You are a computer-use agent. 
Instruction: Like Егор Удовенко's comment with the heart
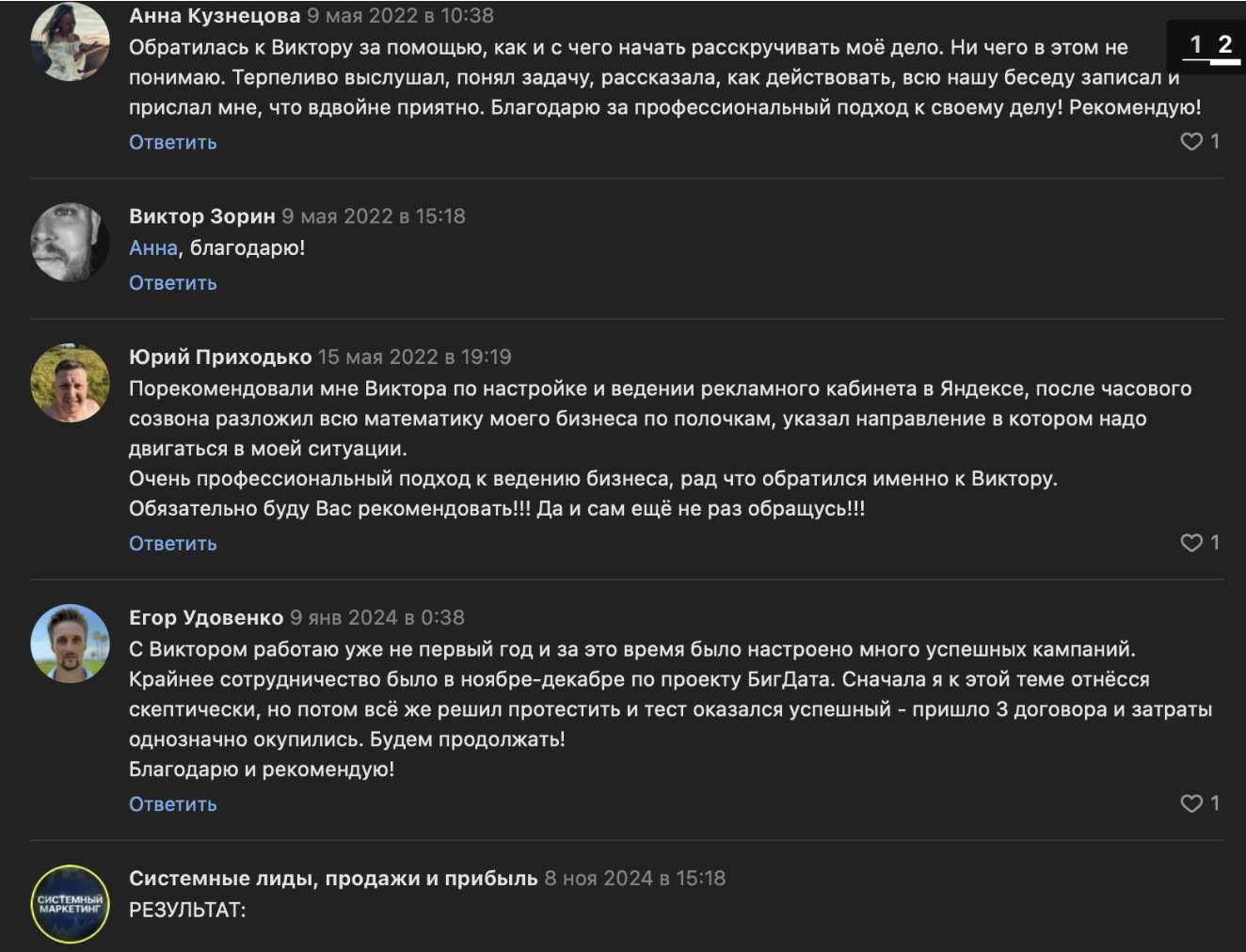[x=1191, y=803]
